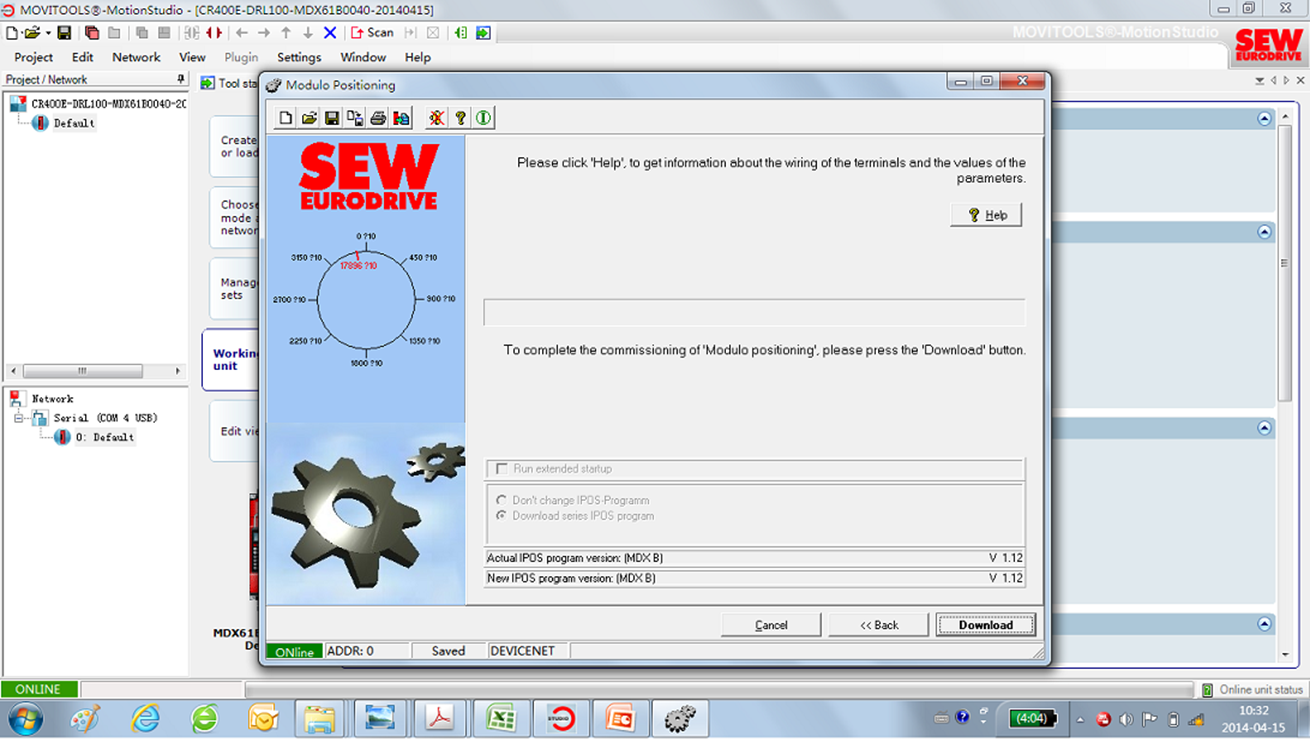Collapse the Serial (COM 4 USB) tree node
This screenshot has width=1310, height=742.
19,418
